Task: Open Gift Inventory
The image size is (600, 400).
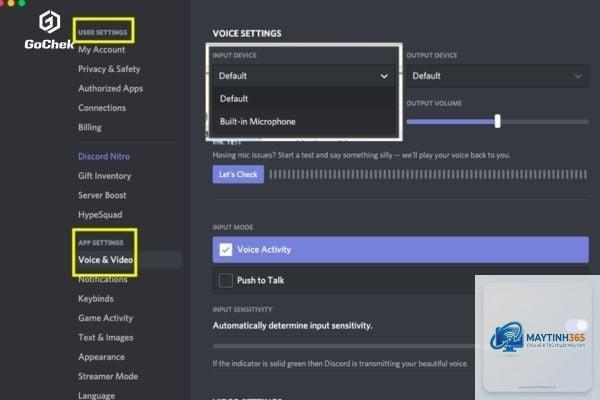Action: point(104,176)
